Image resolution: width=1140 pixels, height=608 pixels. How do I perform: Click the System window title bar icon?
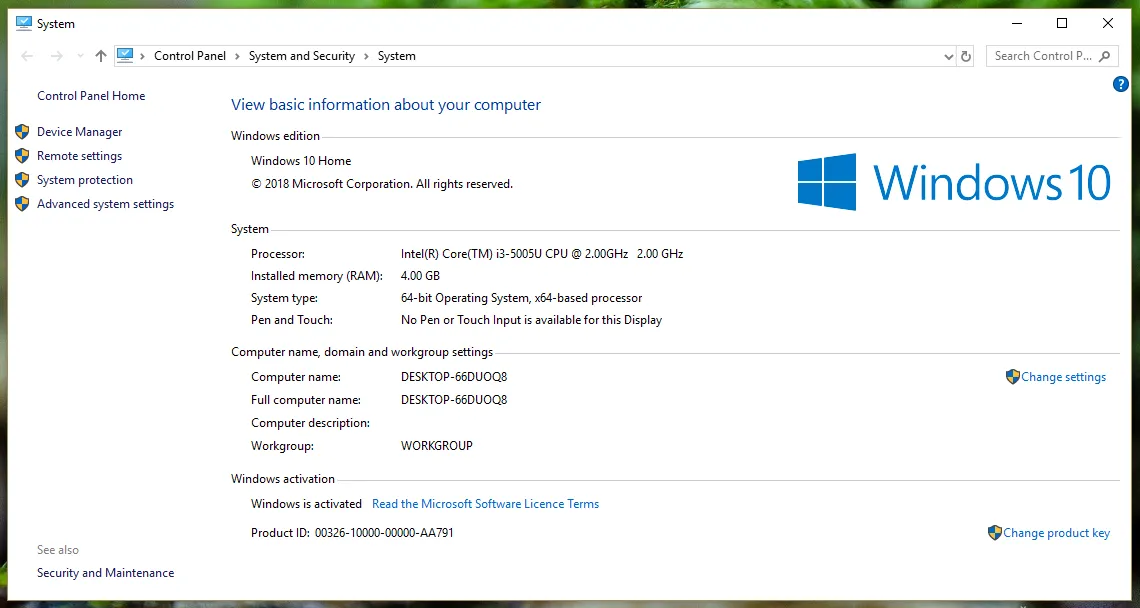24,23
